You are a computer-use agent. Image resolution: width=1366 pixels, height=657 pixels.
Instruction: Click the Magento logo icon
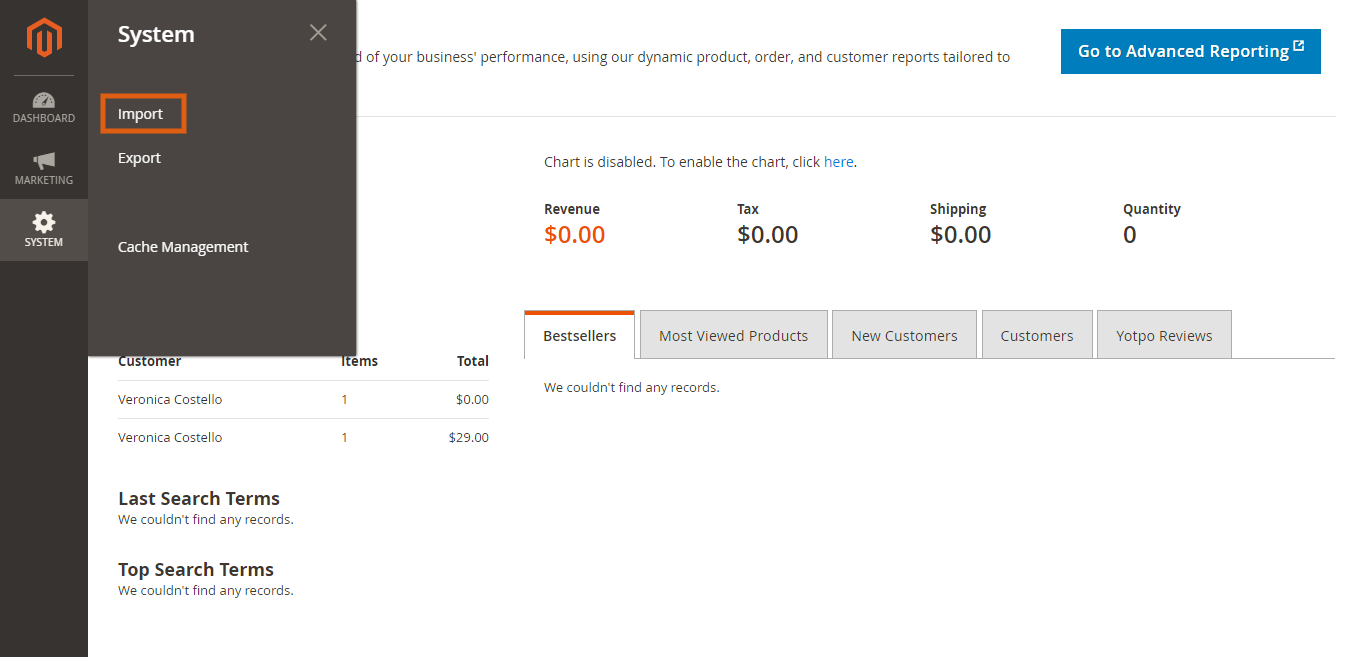tap(44, 38)
